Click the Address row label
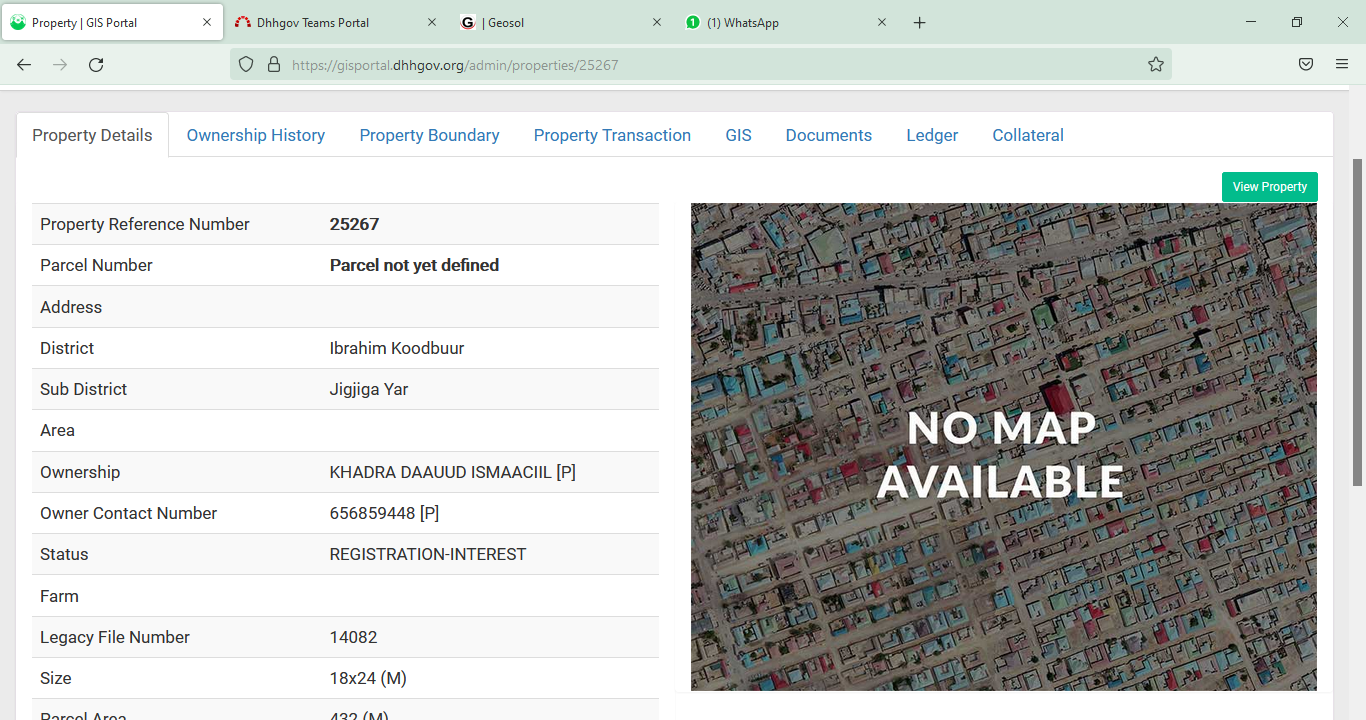 tap(71, 307)
